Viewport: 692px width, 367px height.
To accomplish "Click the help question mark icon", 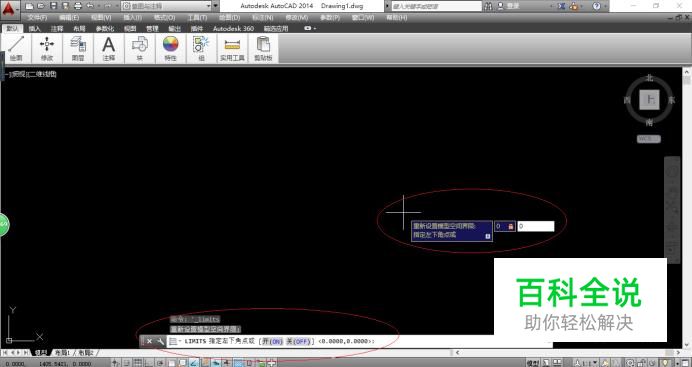I will point(596,6).
